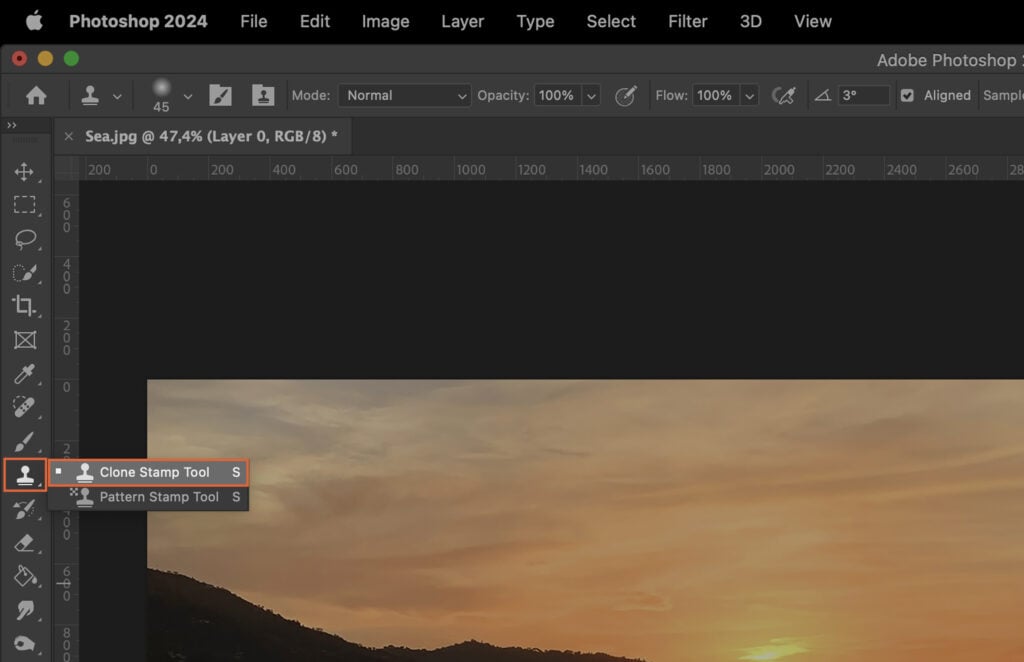The image size is (1024, 662).
Task: Open the blending Mode dropdown
Action: [404, 95]
